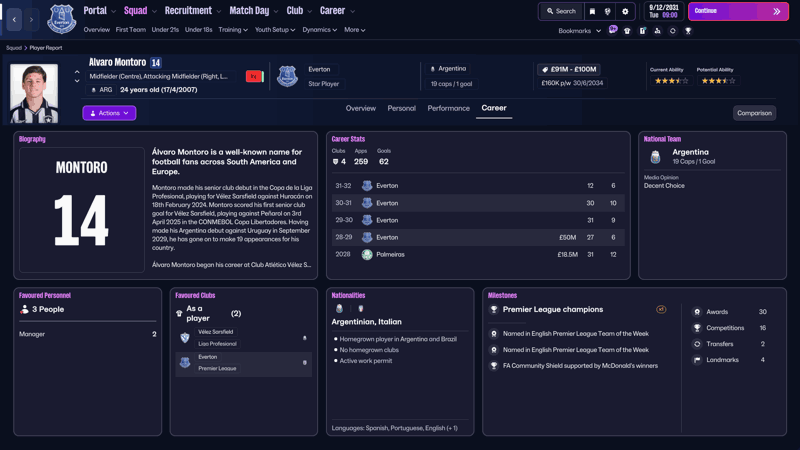The width and height of the screenshot is (800, 450).
Task: Click the circular refresh bookmark icon
Action: (672, 31)
